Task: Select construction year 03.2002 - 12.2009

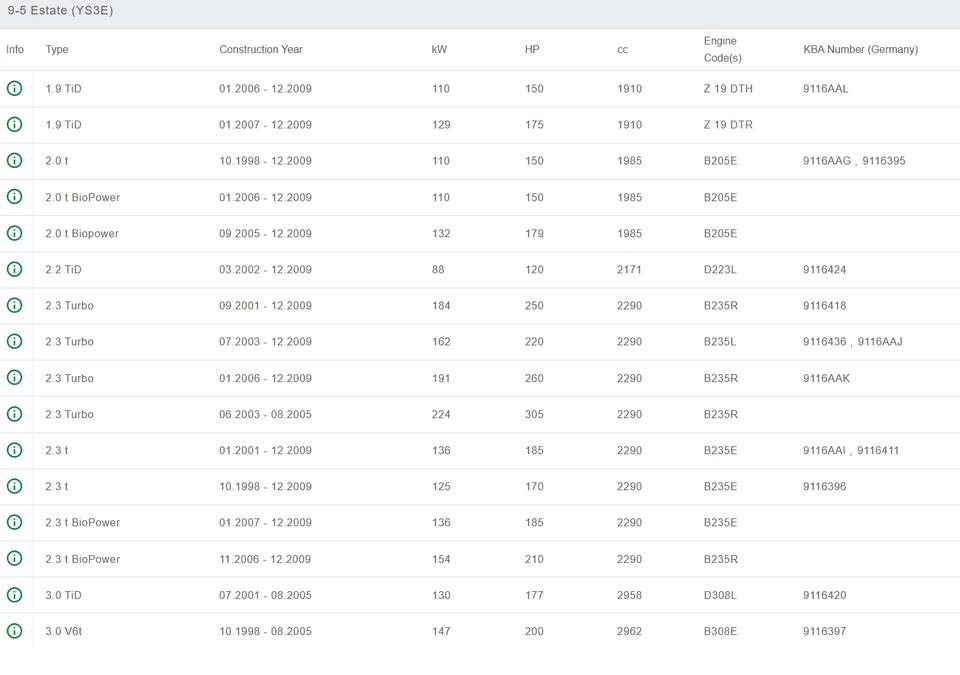Action: [265, 270]
